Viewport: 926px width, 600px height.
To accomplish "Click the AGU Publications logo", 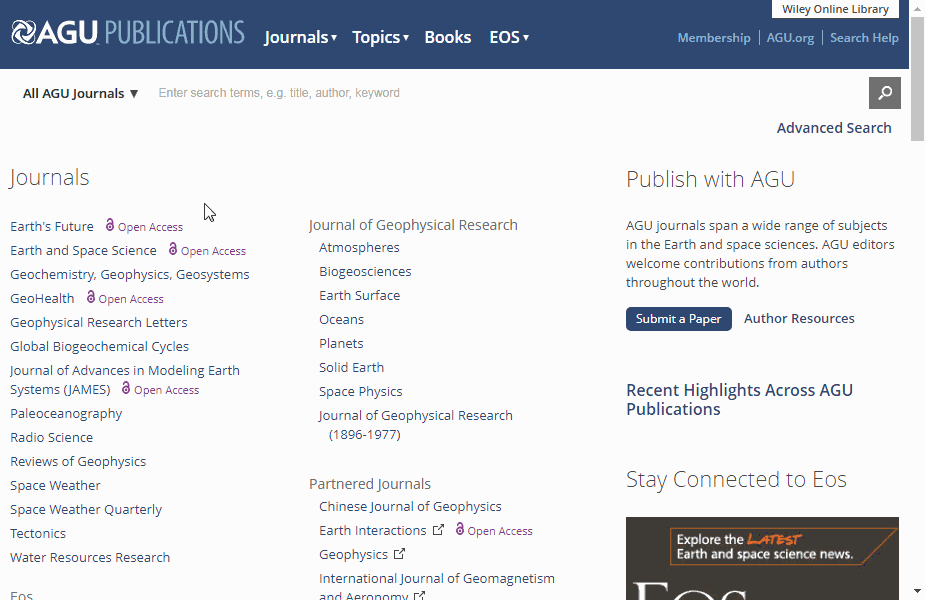I will 128,32.
